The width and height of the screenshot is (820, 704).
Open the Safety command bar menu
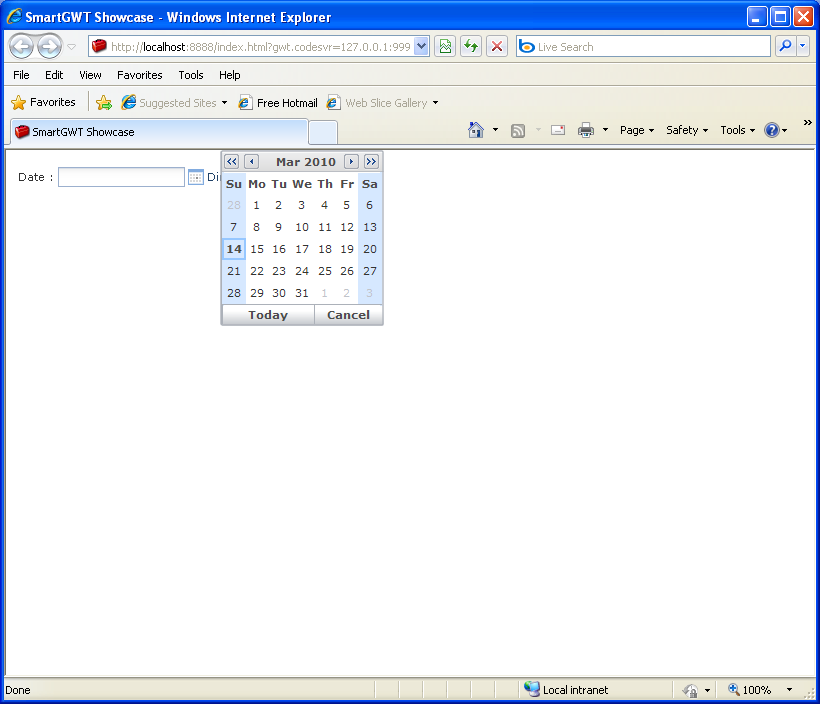687,130
